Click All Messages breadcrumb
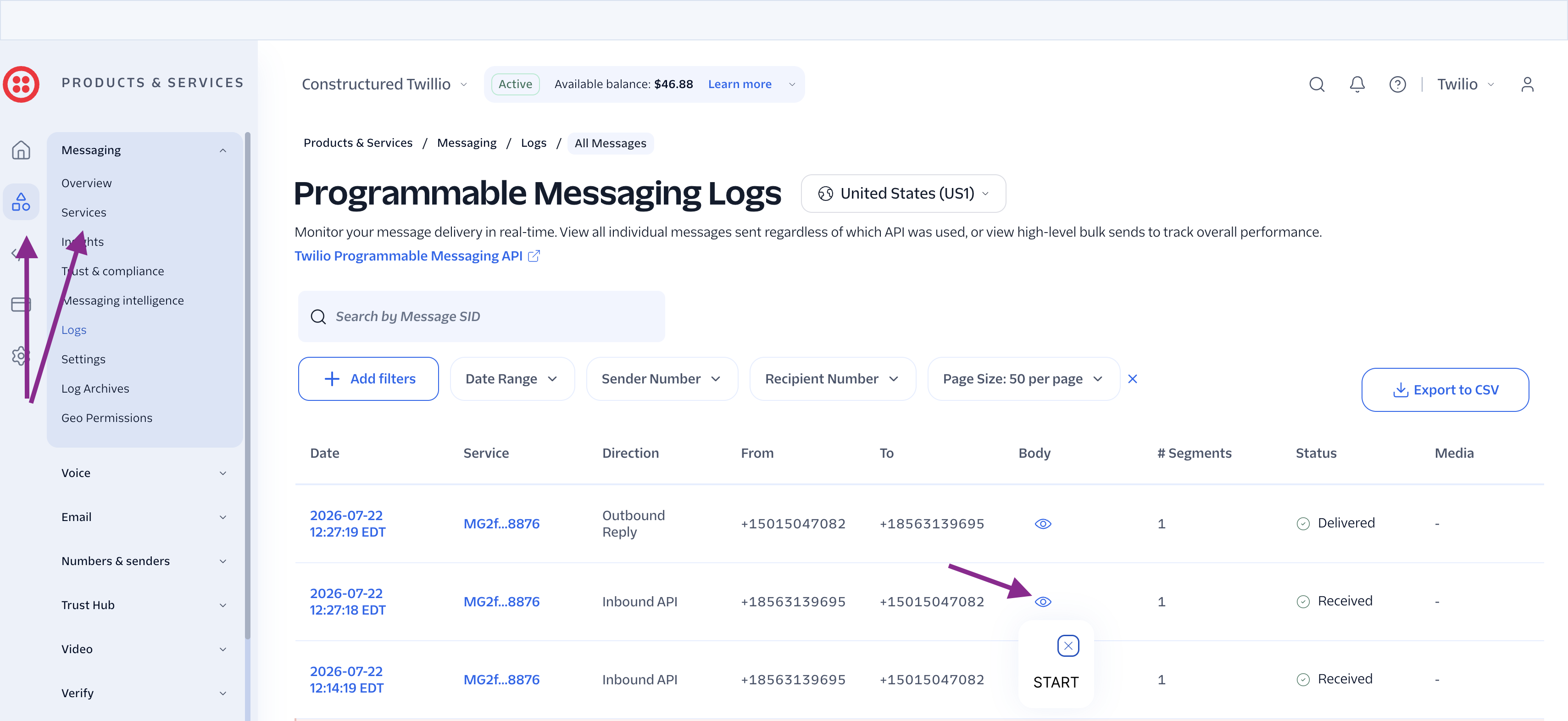The width and height of the screenshot is (1568, 721). tap(610, 144)
